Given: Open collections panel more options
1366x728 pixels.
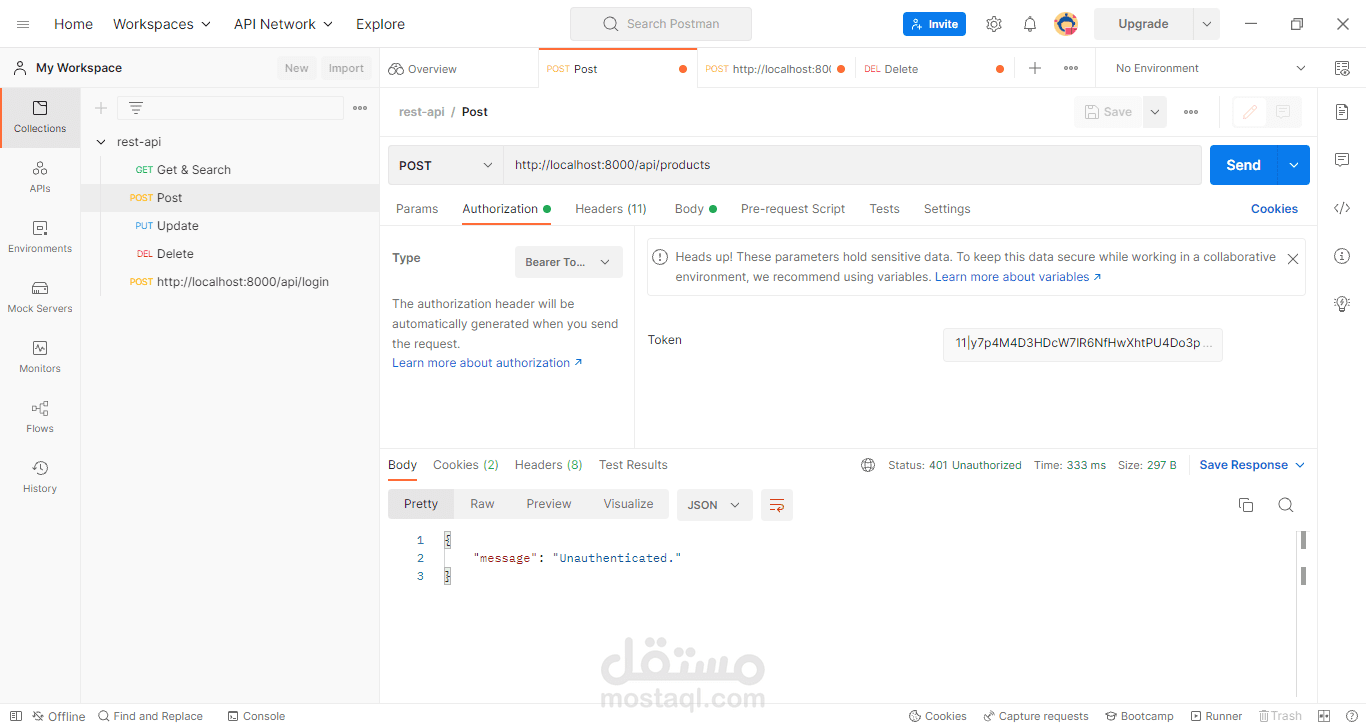Looking at the screenshot, I should point(360,108).
